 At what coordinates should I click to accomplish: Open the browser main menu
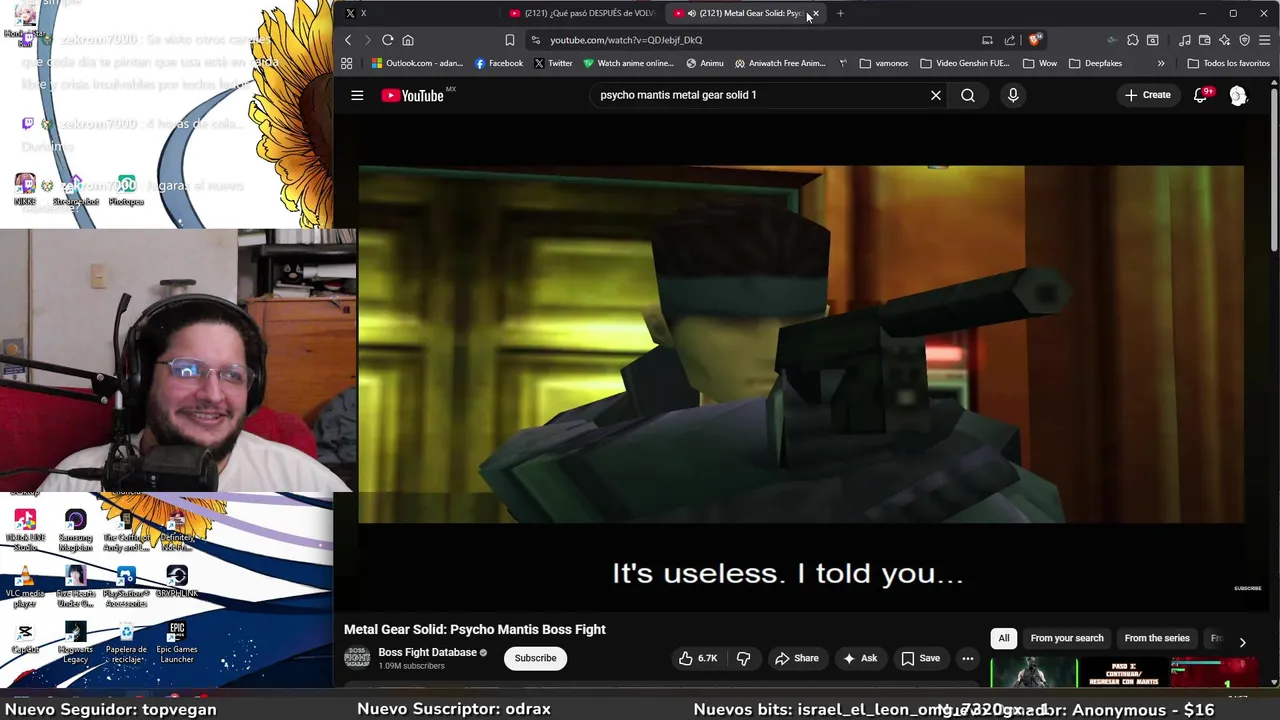(x=1264, y=40)
